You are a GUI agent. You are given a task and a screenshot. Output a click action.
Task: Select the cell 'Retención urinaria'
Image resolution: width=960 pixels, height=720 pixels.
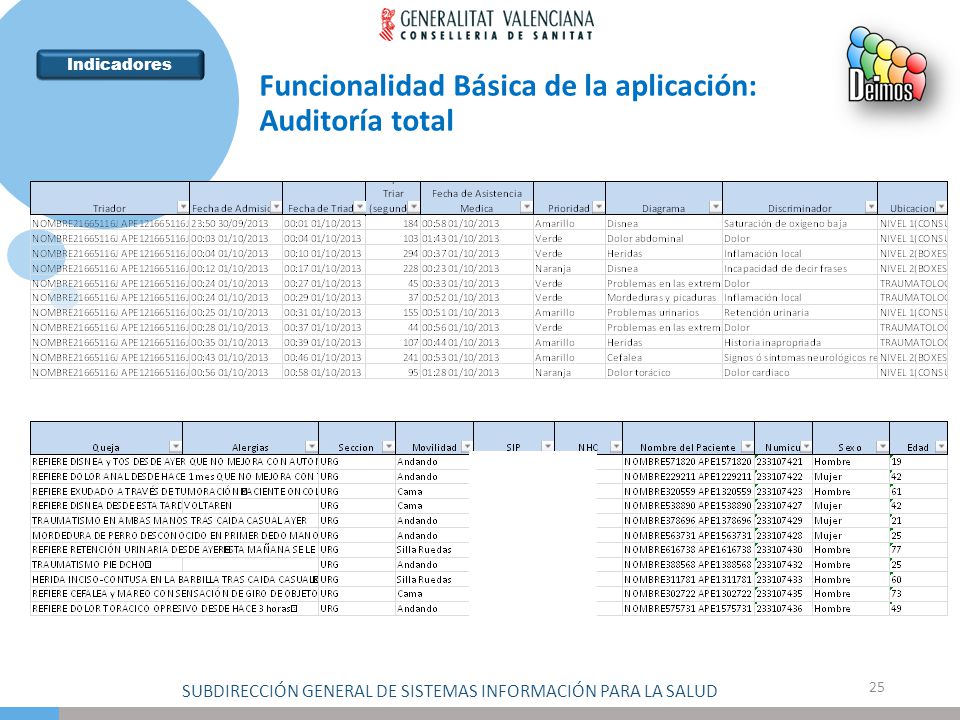pyautogui.click(x=800, y=312)
